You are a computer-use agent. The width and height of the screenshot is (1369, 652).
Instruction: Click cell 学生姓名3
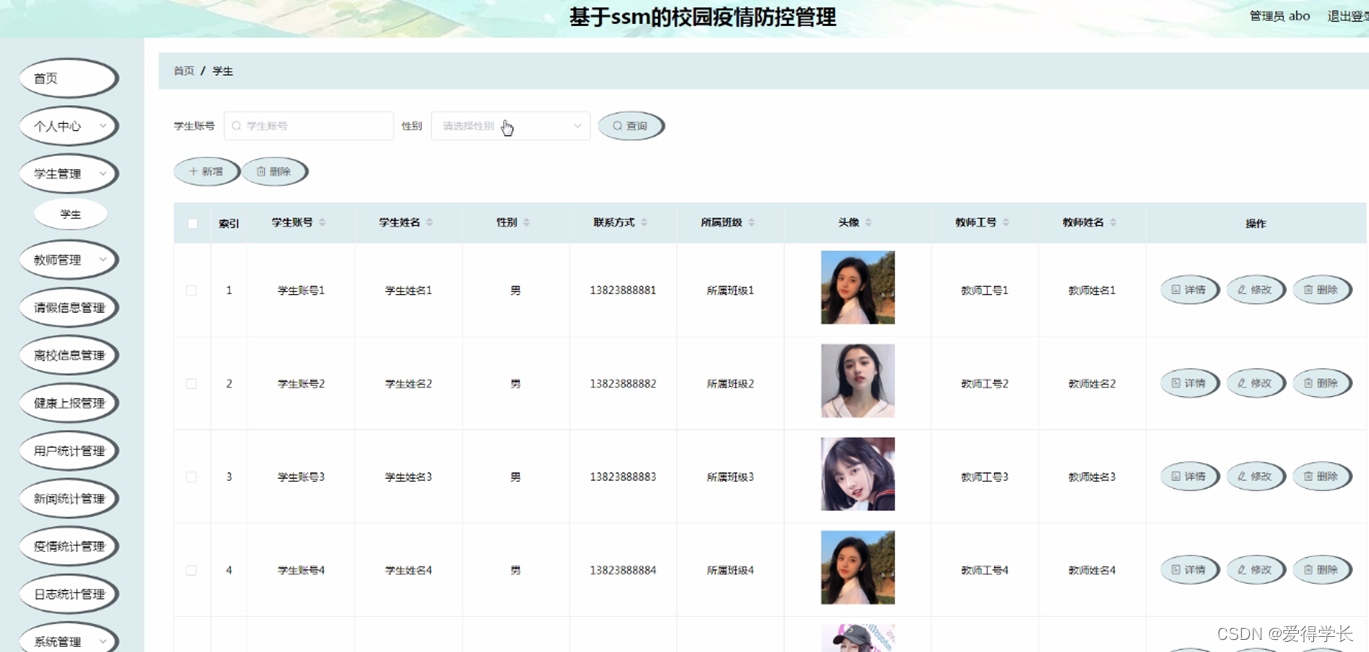coord(409,477)
